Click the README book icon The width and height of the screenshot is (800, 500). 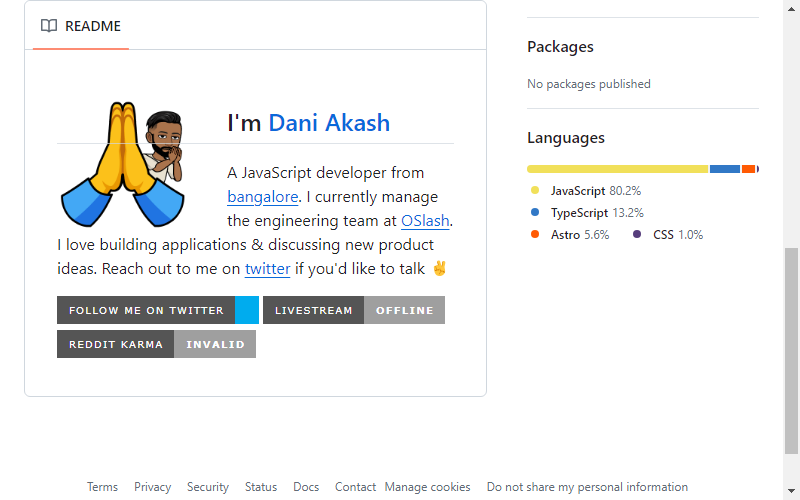[x=49, y=26]
